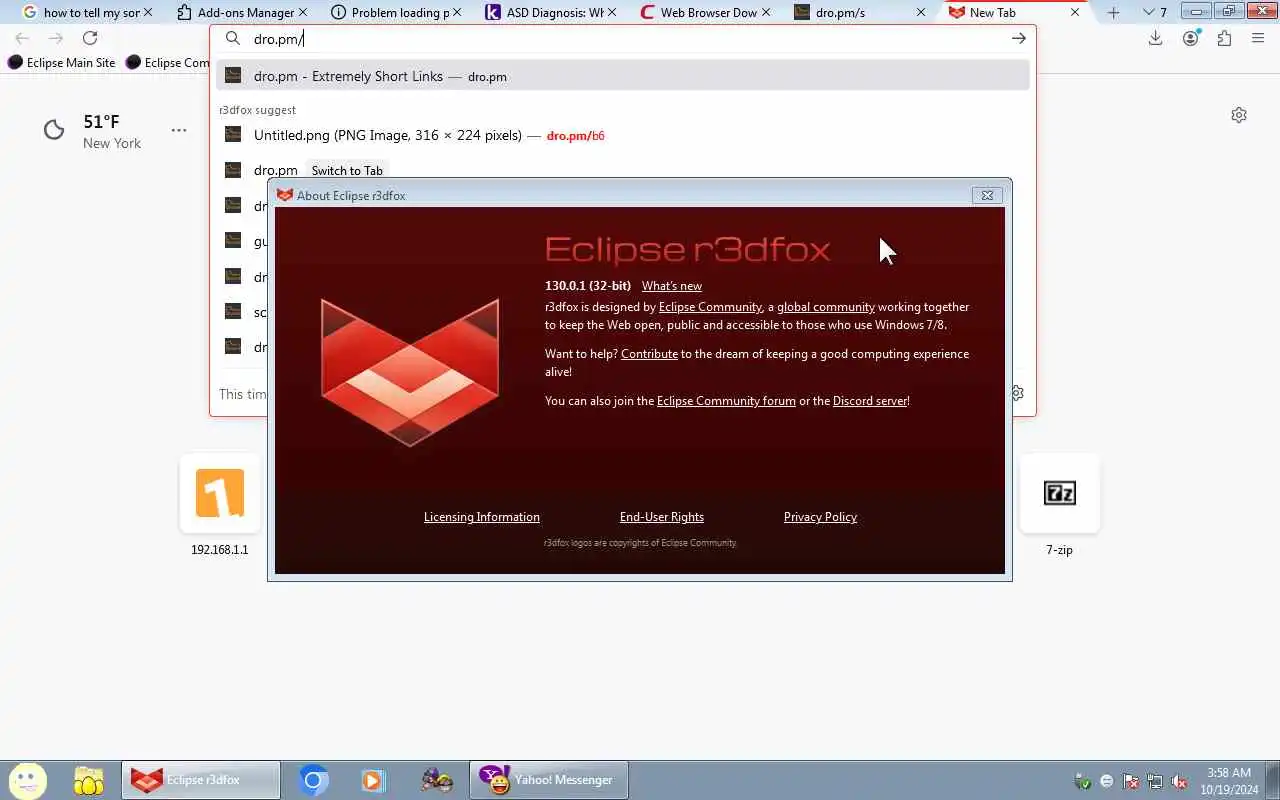Open the extensions puzzle icon

point(1224,38)
